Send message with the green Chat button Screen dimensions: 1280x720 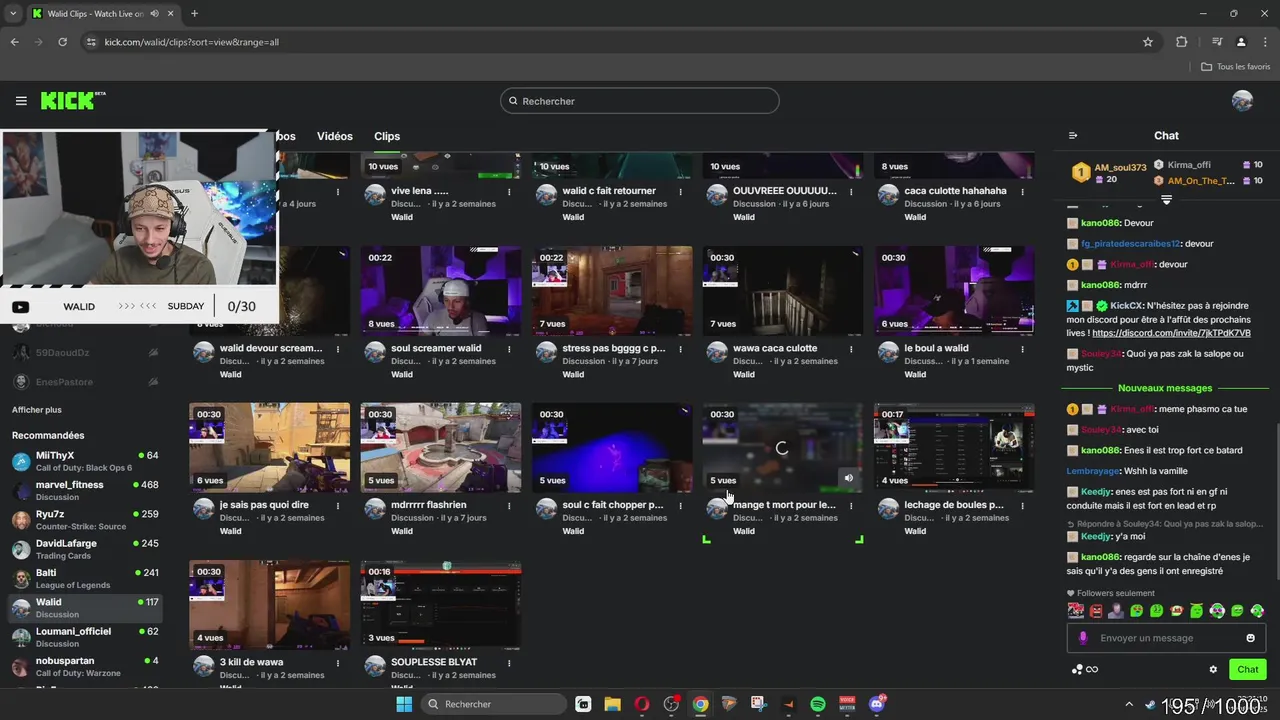[x=1248, y=670]
